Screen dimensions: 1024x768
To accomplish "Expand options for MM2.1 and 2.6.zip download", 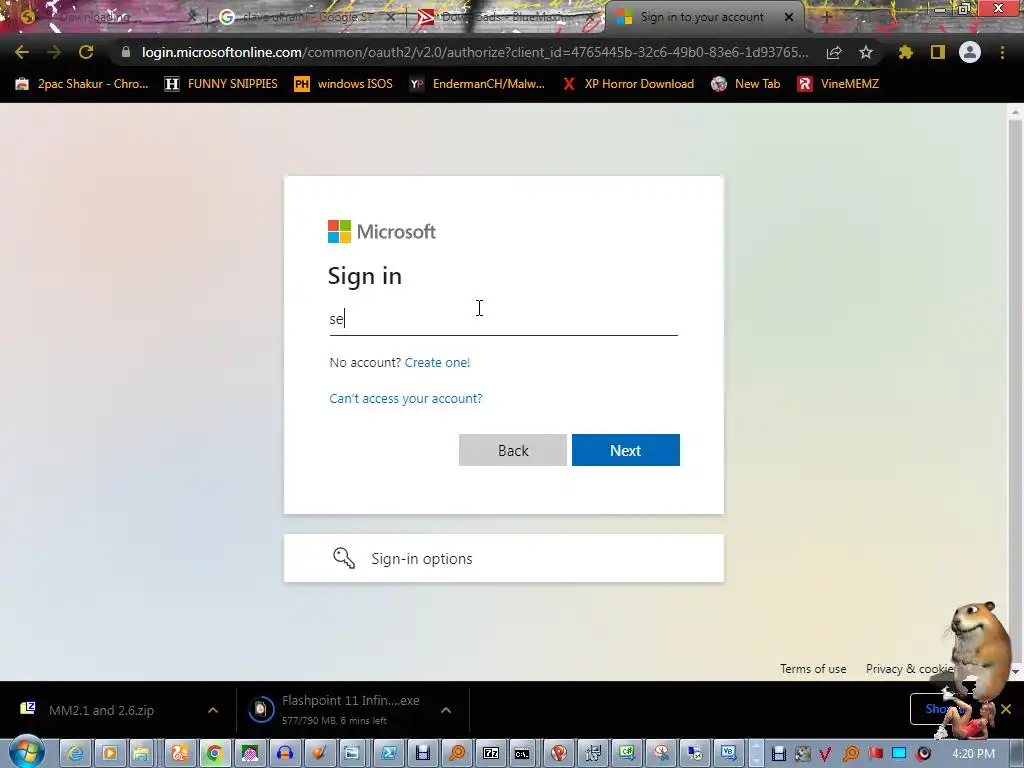I will (213, 710).
